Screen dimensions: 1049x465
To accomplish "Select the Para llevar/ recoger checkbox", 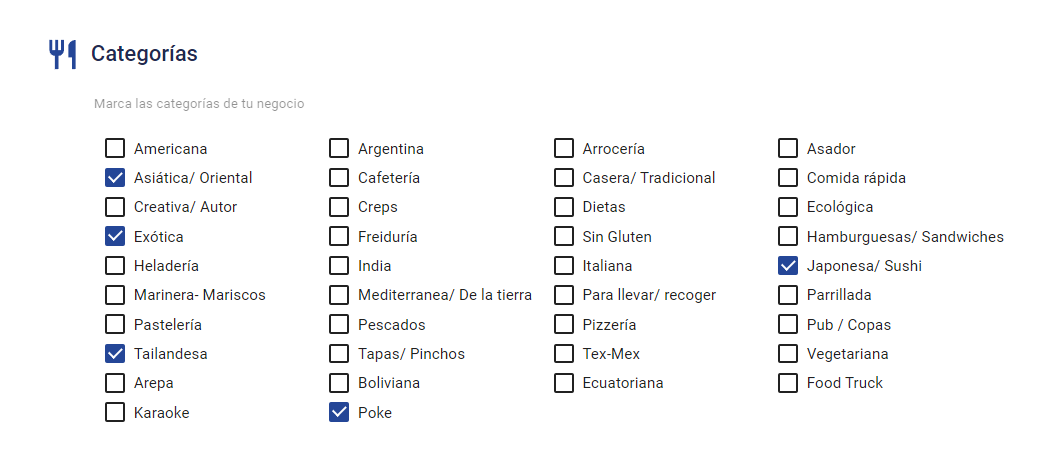I will click(x=564, y=295).
